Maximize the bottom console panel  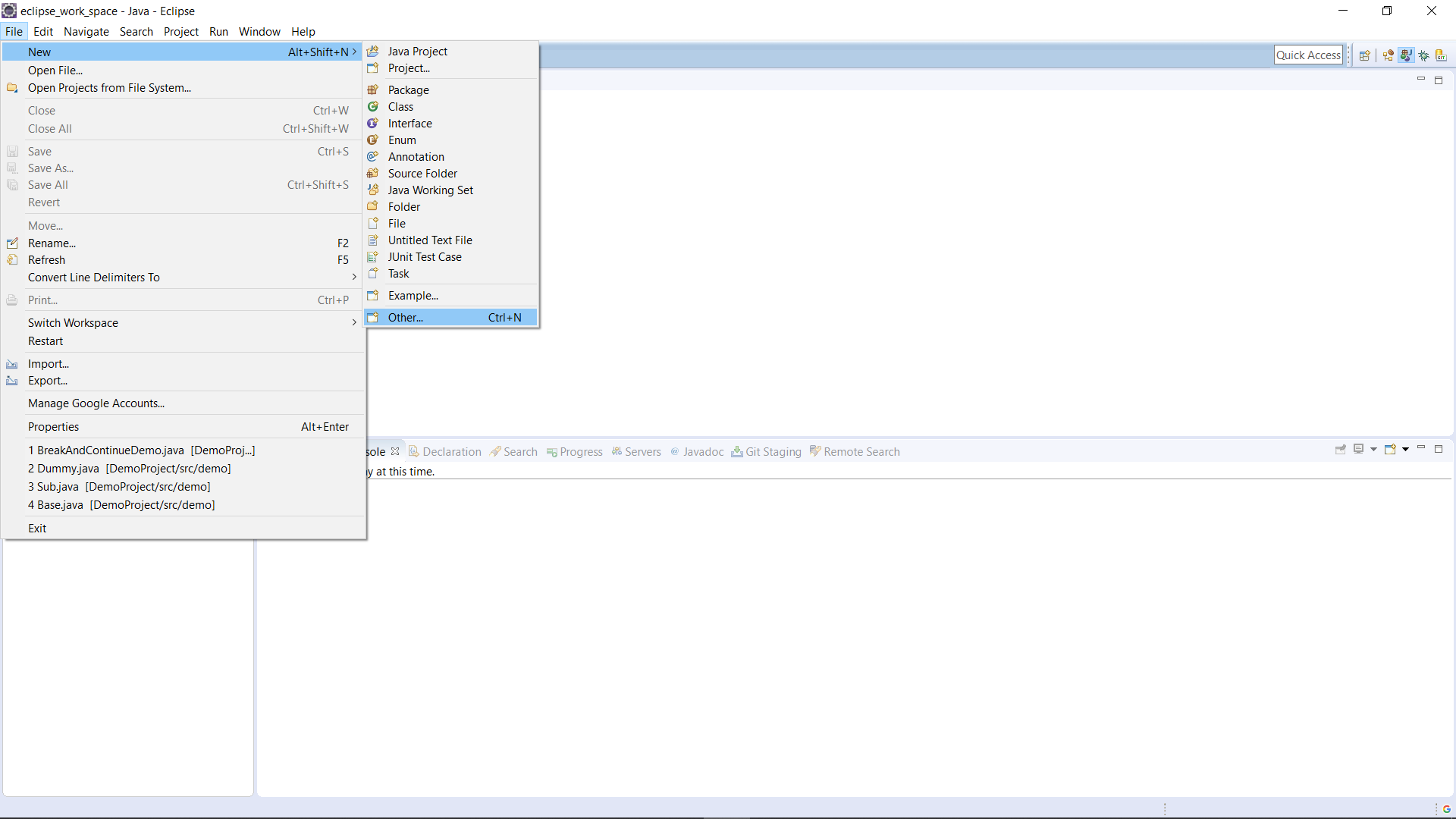[1439, 450]
